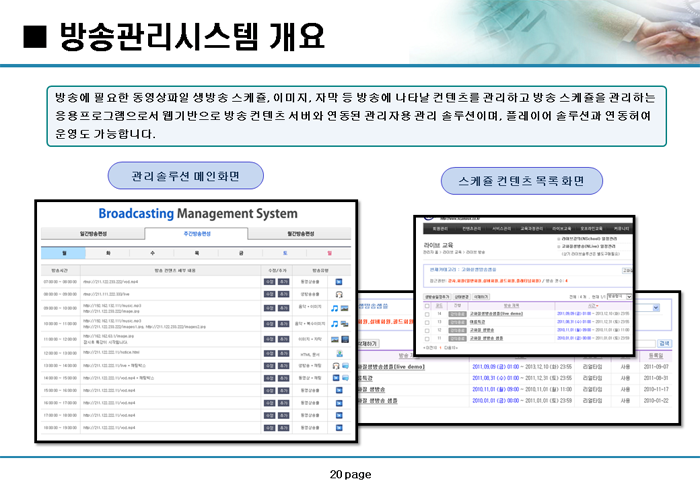This screenshot has height=485, width=700.
Task: Click the multi-image icon in the 10:00–11:00 row
Action: pyautogui.click(x=345, y=323)
